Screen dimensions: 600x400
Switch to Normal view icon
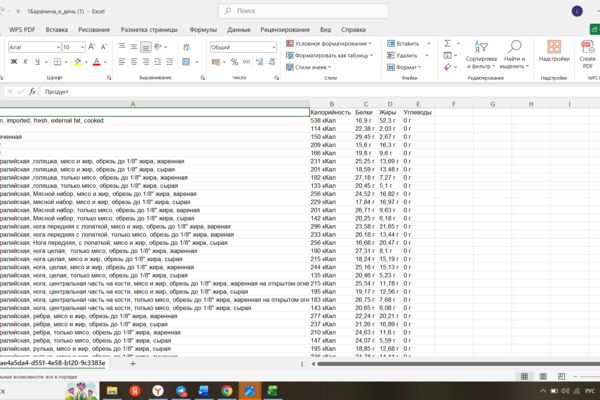(x=524, y=377)
